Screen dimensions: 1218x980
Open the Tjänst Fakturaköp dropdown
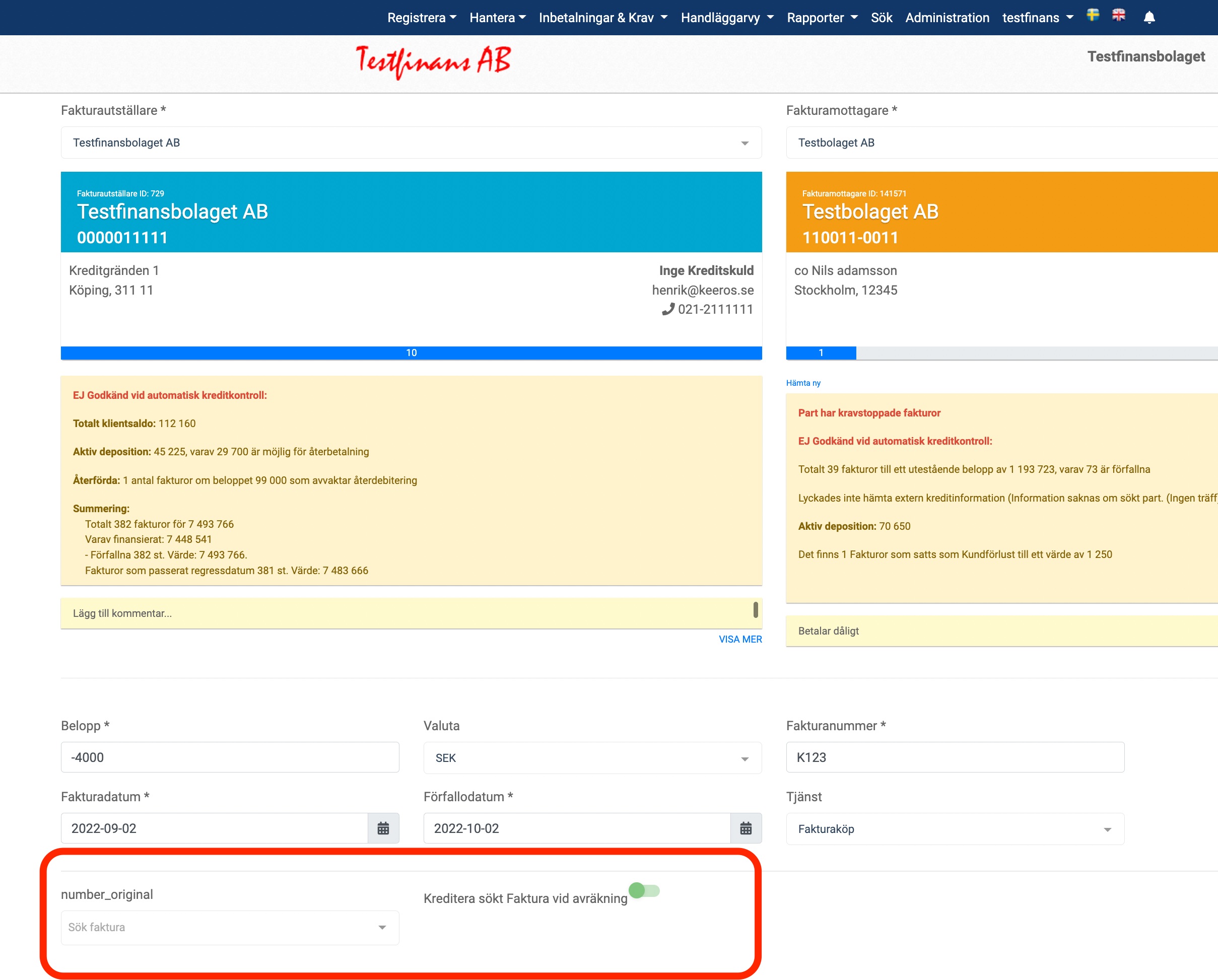954,828
